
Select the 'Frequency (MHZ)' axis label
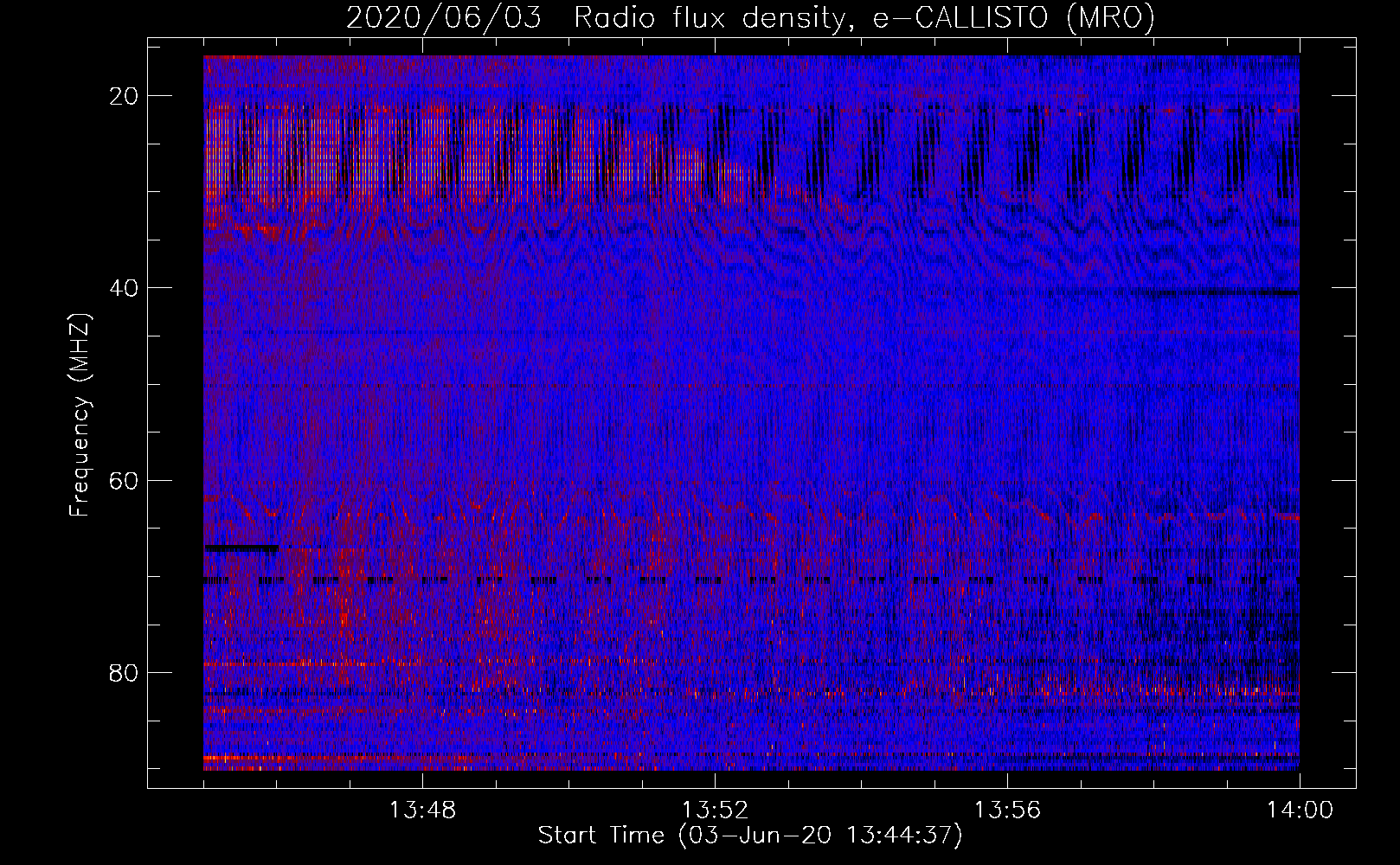pos(80,415)
